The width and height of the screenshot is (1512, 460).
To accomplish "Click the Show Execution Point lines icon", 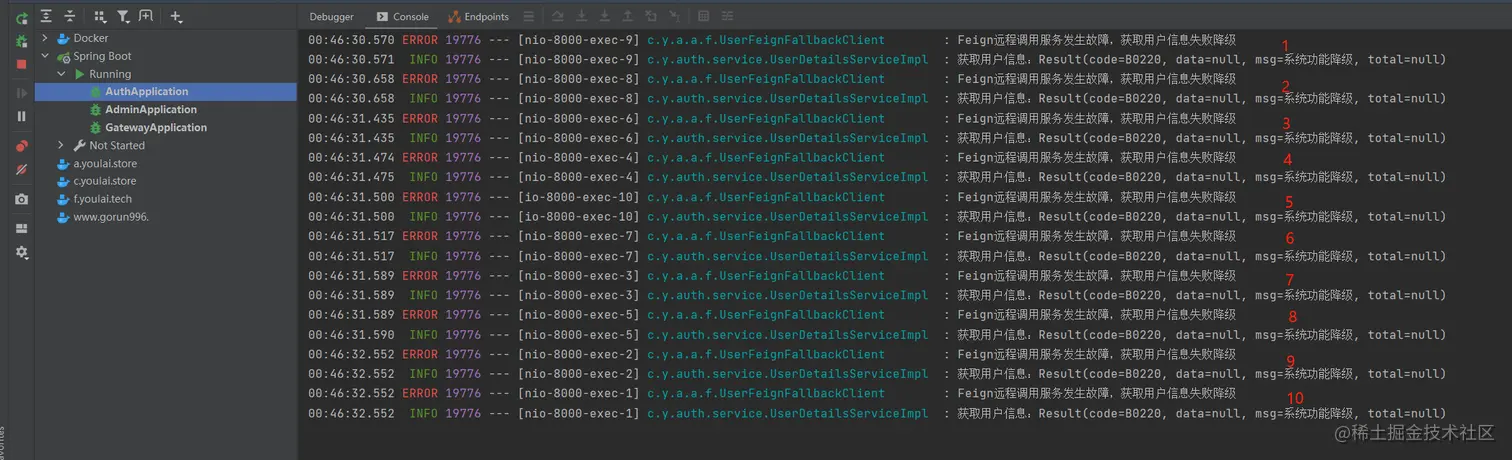I will tap(528, 17).
